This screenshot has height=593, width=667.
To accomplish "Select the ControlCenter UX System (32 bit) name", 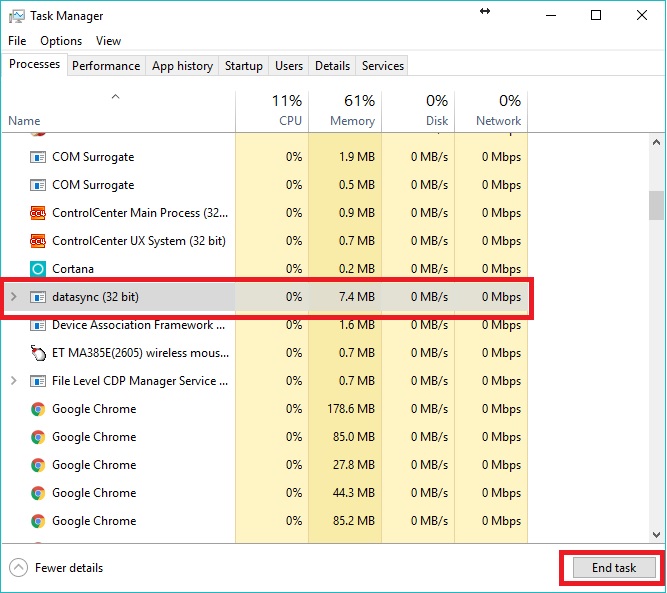I will [139, 241].
